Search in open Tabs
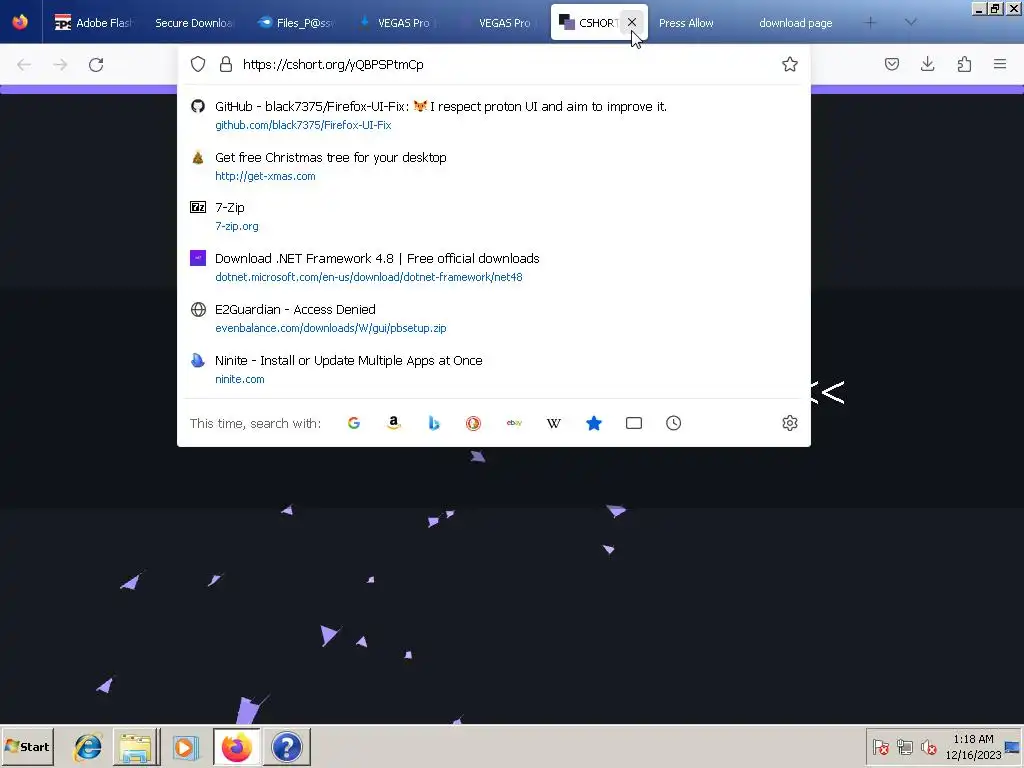 633,423
